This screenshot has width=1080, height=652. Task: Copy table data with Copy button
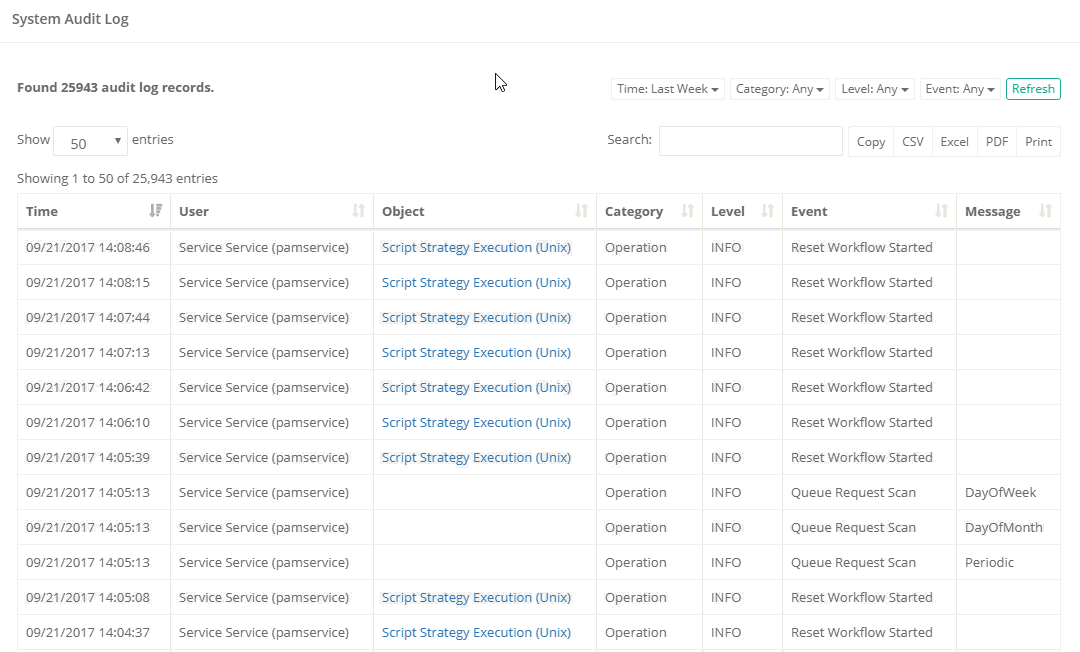tap(871, 142)
